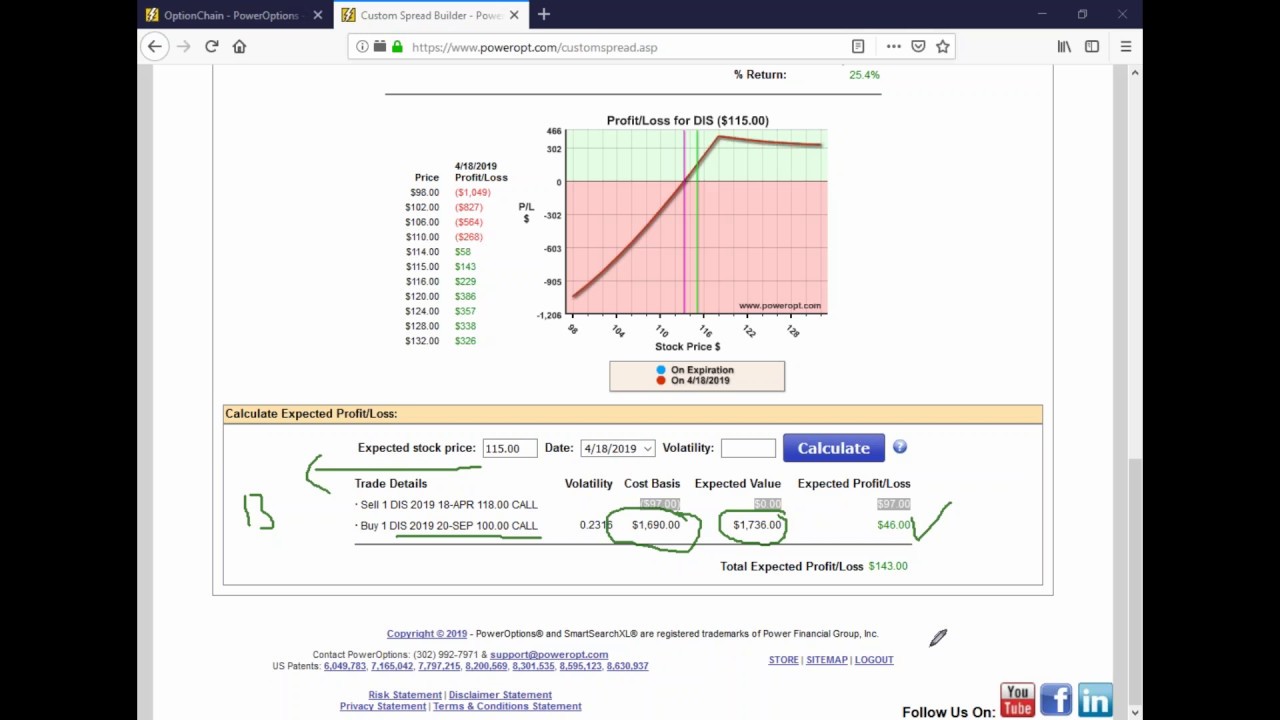Click the blue Calculate button
This screenshot has height=720, width=1280.
pos(833,448)
